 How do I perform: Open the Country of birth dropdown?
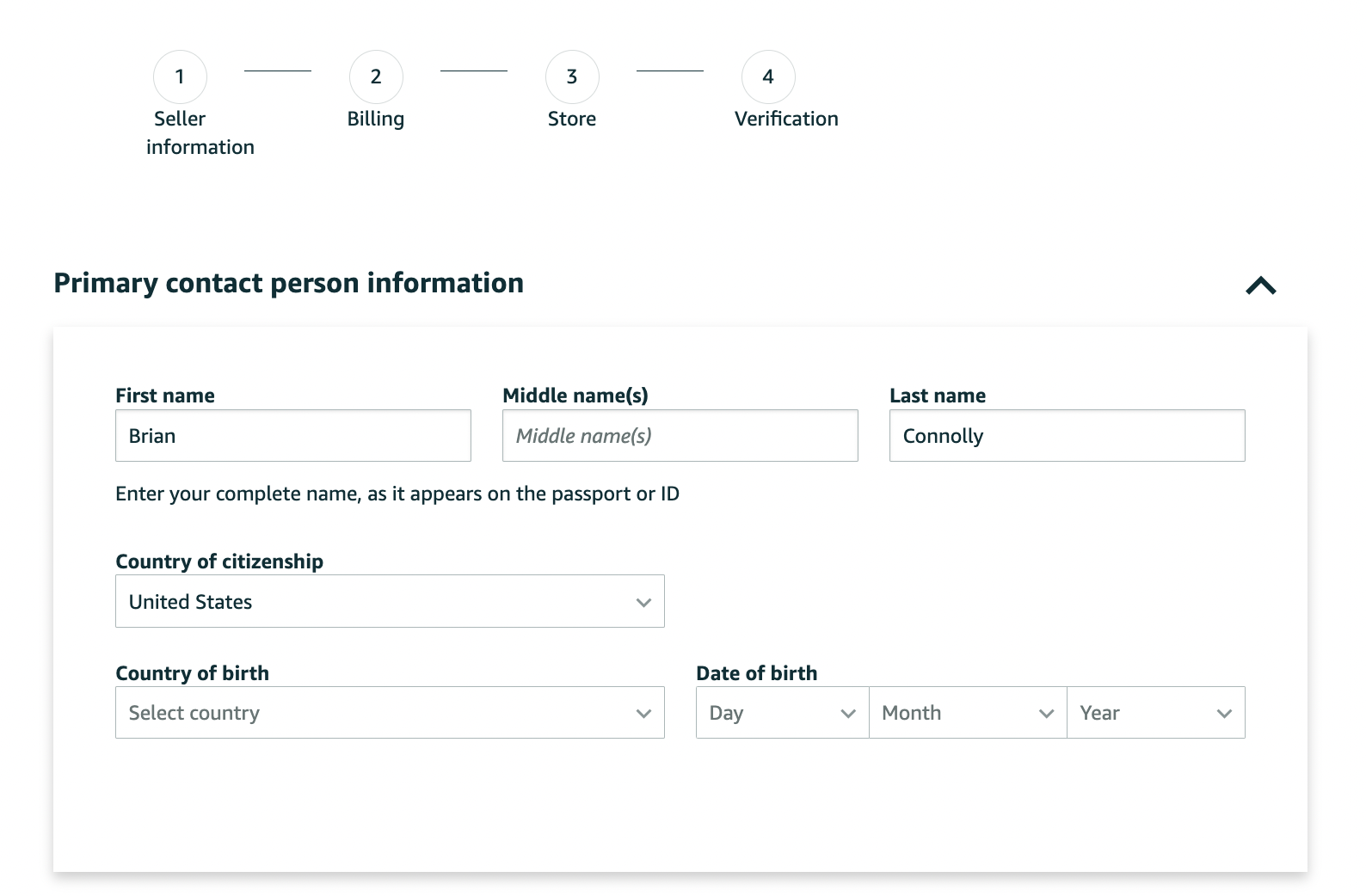point(390,712)
